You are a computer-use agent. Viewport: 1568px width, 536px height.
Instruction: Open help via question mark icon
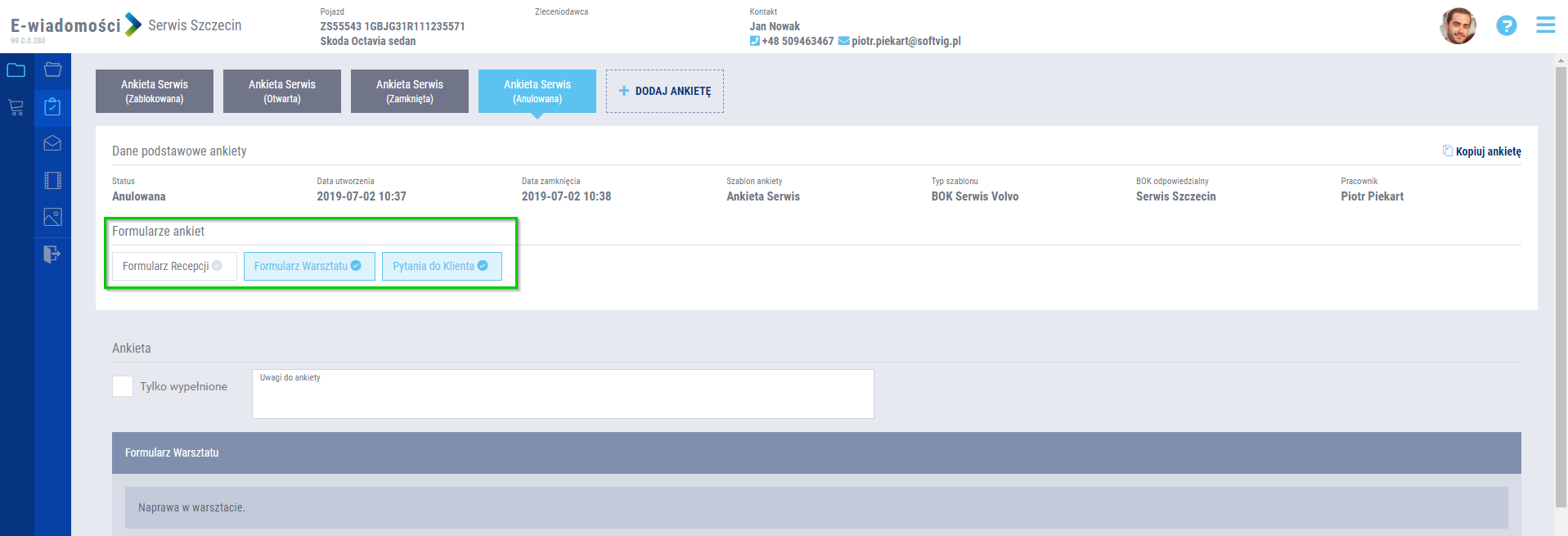point(1506,26)
